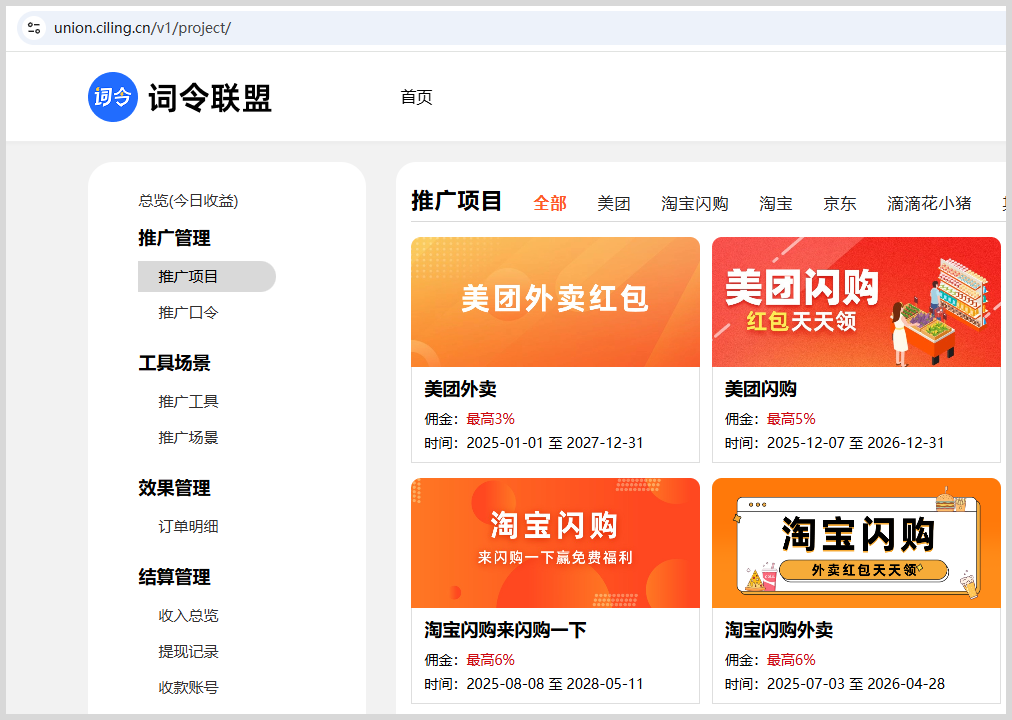
Task: Open 推广口令 in the sidebar
Action: 188,313
